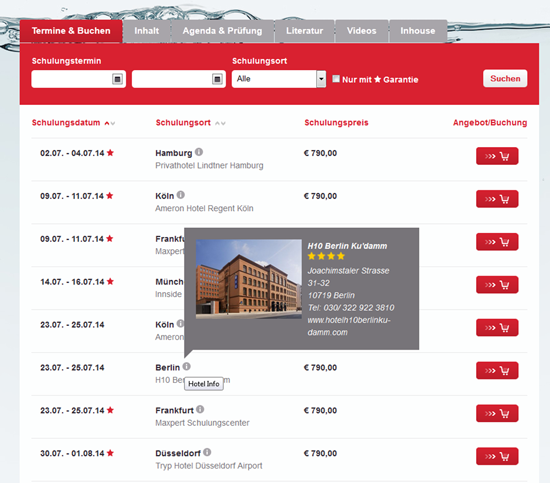Viewport: 550px width, 483px height.
Task: Click the guarantee star next to 30.07. - 01.08.14
Action: point(110,453)
